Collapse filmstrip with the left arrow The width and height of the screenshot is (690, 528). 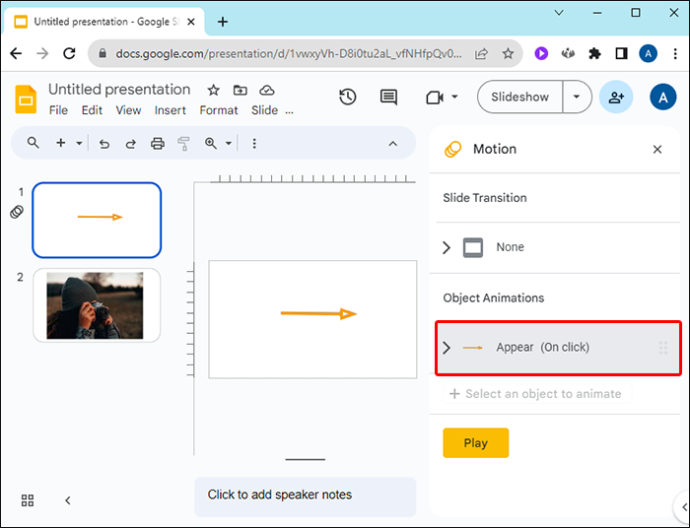click(x=68, y=500)
